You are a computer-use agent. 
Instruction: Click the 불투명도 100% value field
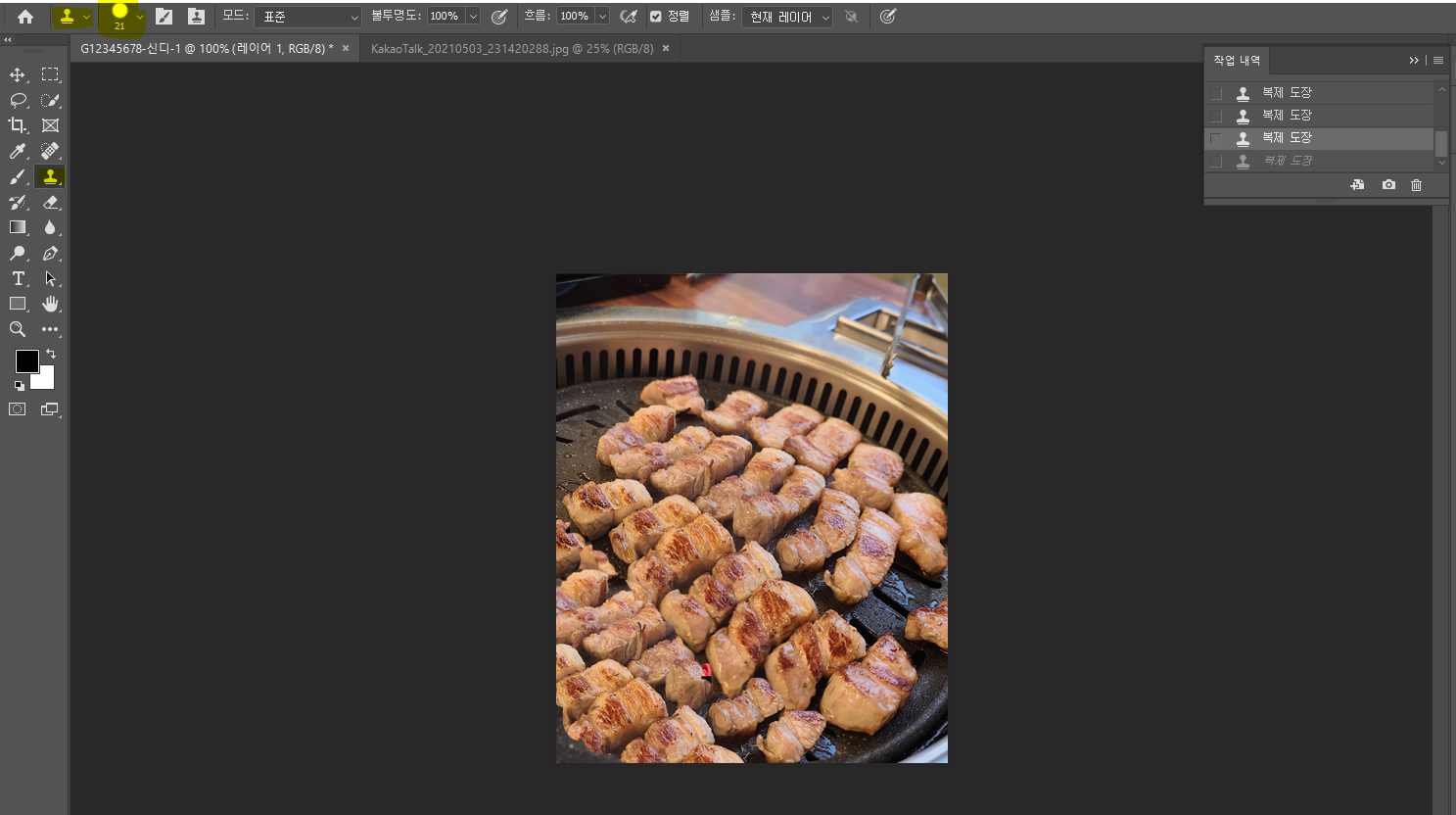(446, 17)
